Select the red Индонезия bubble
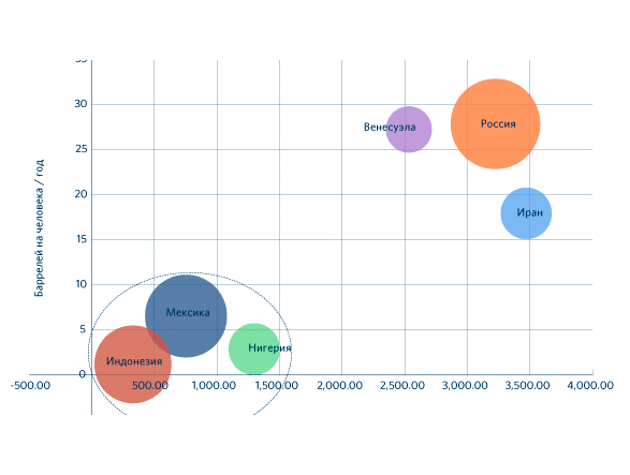Screen dimensions: 630x475 tap(132, 364)
